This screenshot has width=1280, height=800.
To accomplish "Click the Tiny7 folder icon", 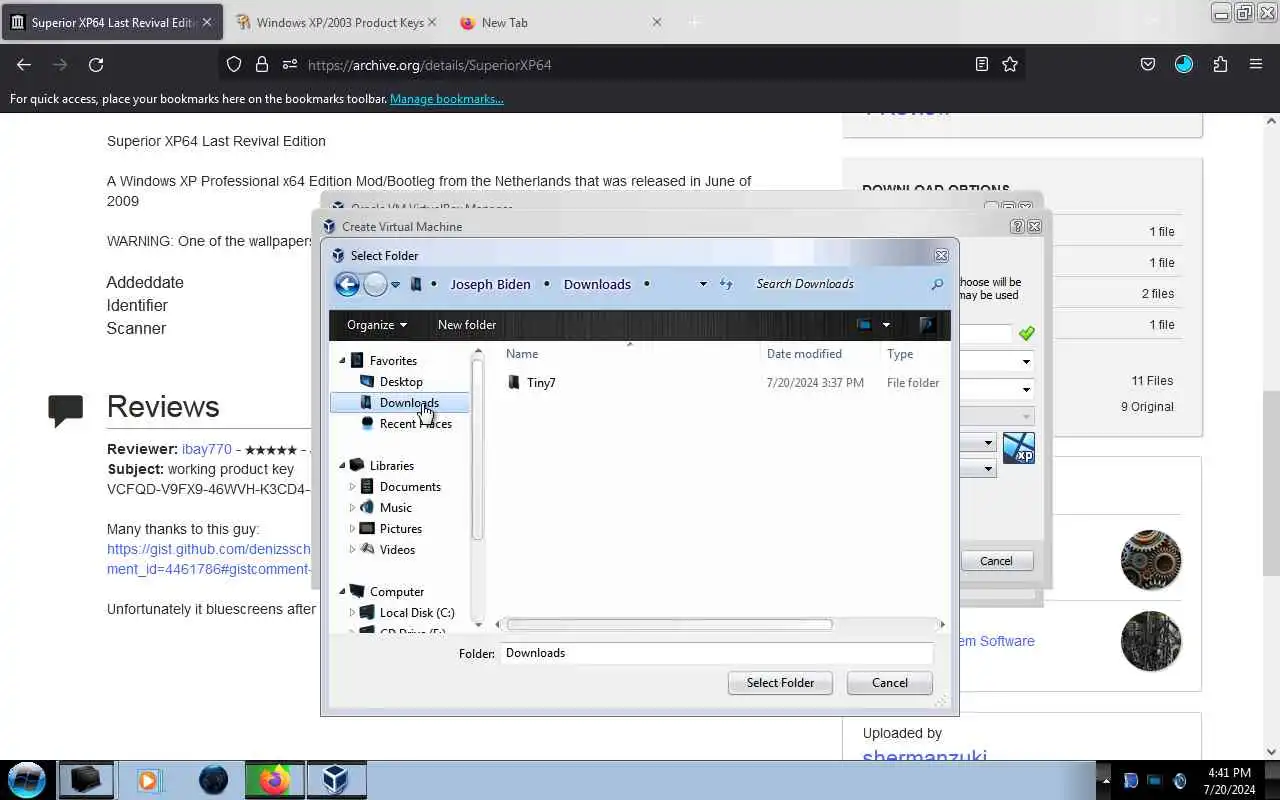I will [514, 382].
